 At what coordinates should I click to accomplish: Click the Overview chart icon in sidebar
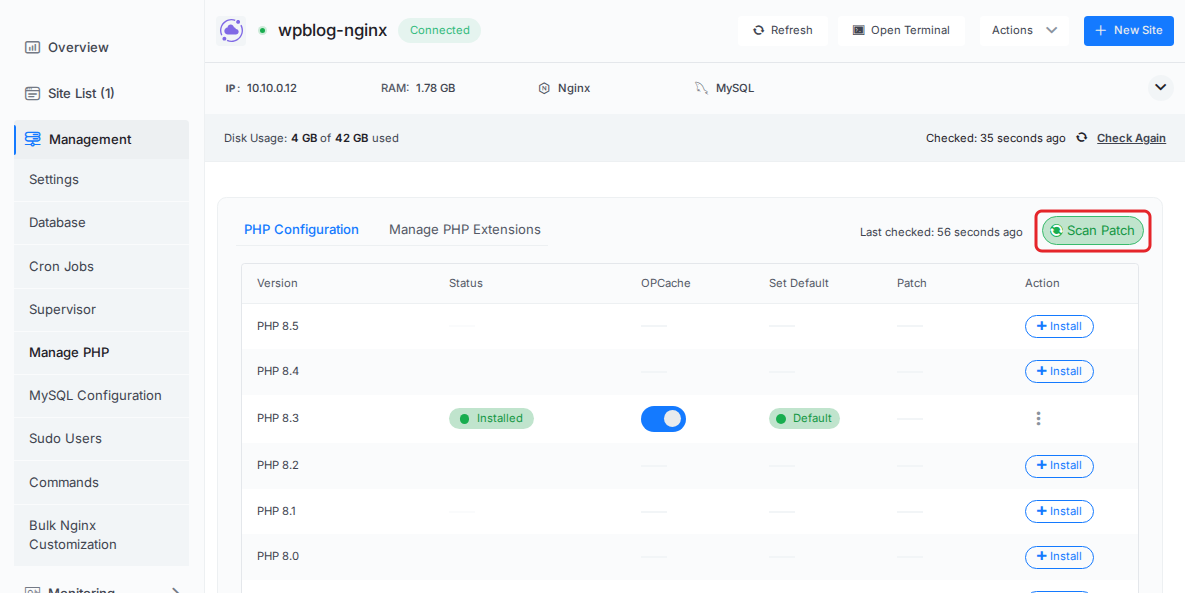coord(32,48)
